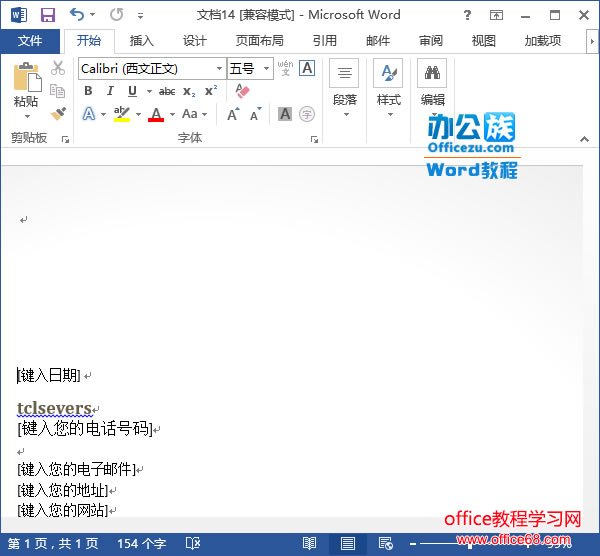Expand the 五号 font size dropdown
The width and height of the screenshot is (600, 556).
pyautogui.click(x=266, y=69)
